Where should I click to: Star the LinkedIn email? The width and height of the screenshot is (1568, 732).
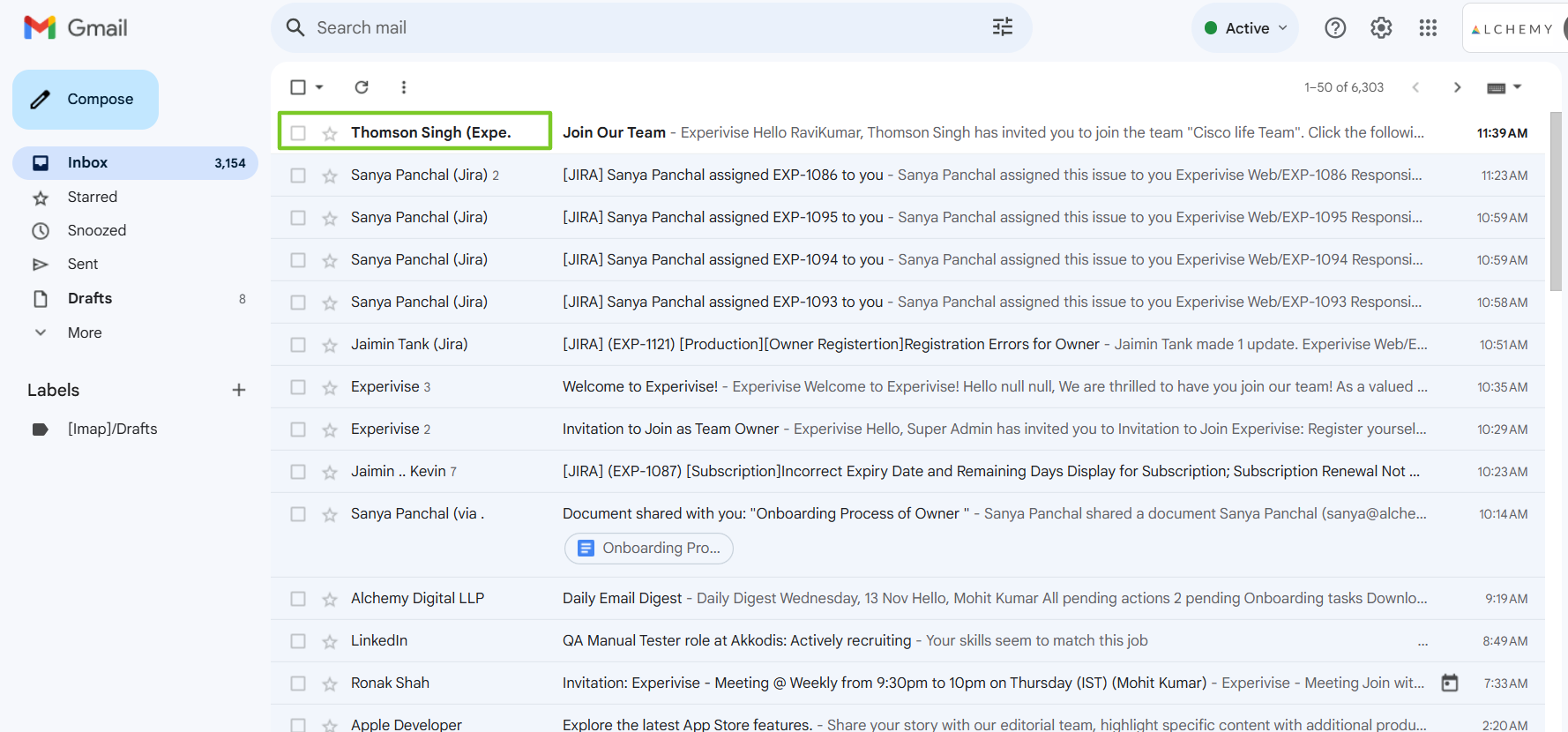pyautogui.click(x=330, y=641)
